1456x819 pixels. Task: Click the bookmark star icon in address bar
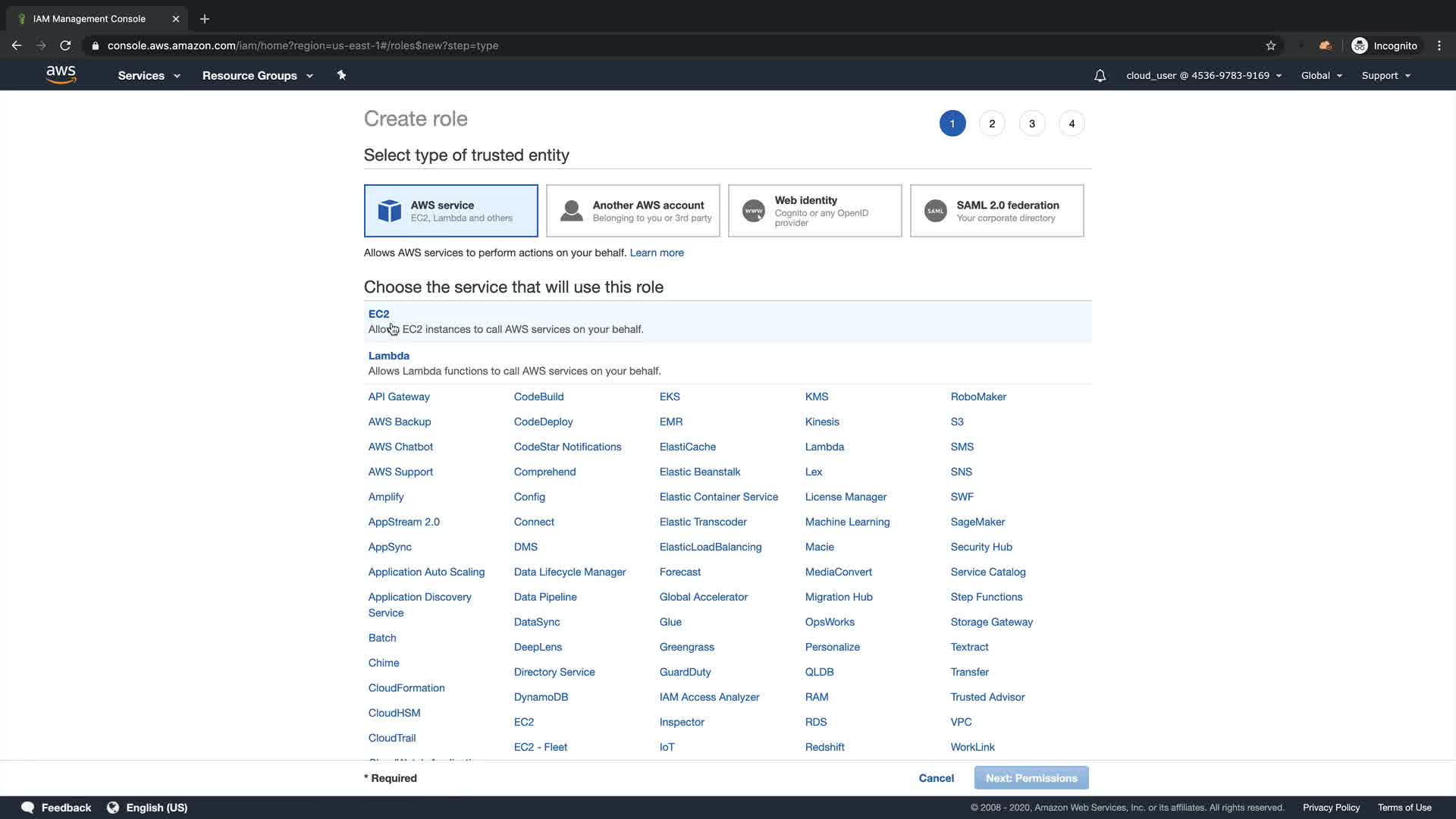[1271, 45]
